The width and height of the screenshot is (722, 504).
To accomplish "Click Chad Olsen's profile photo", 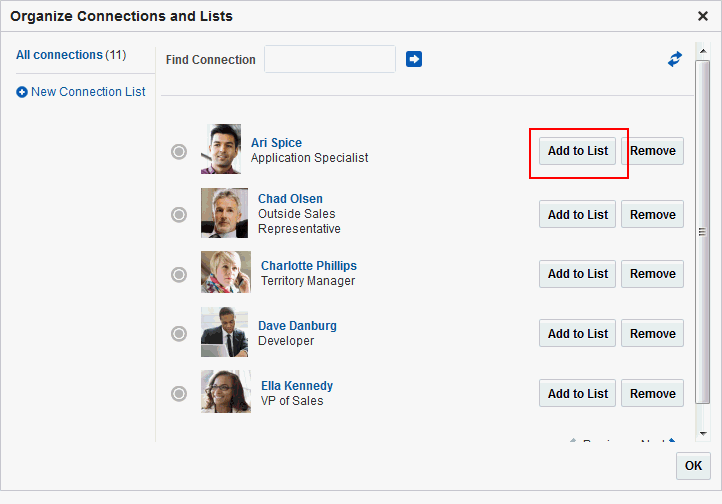I will click(224, 213).
